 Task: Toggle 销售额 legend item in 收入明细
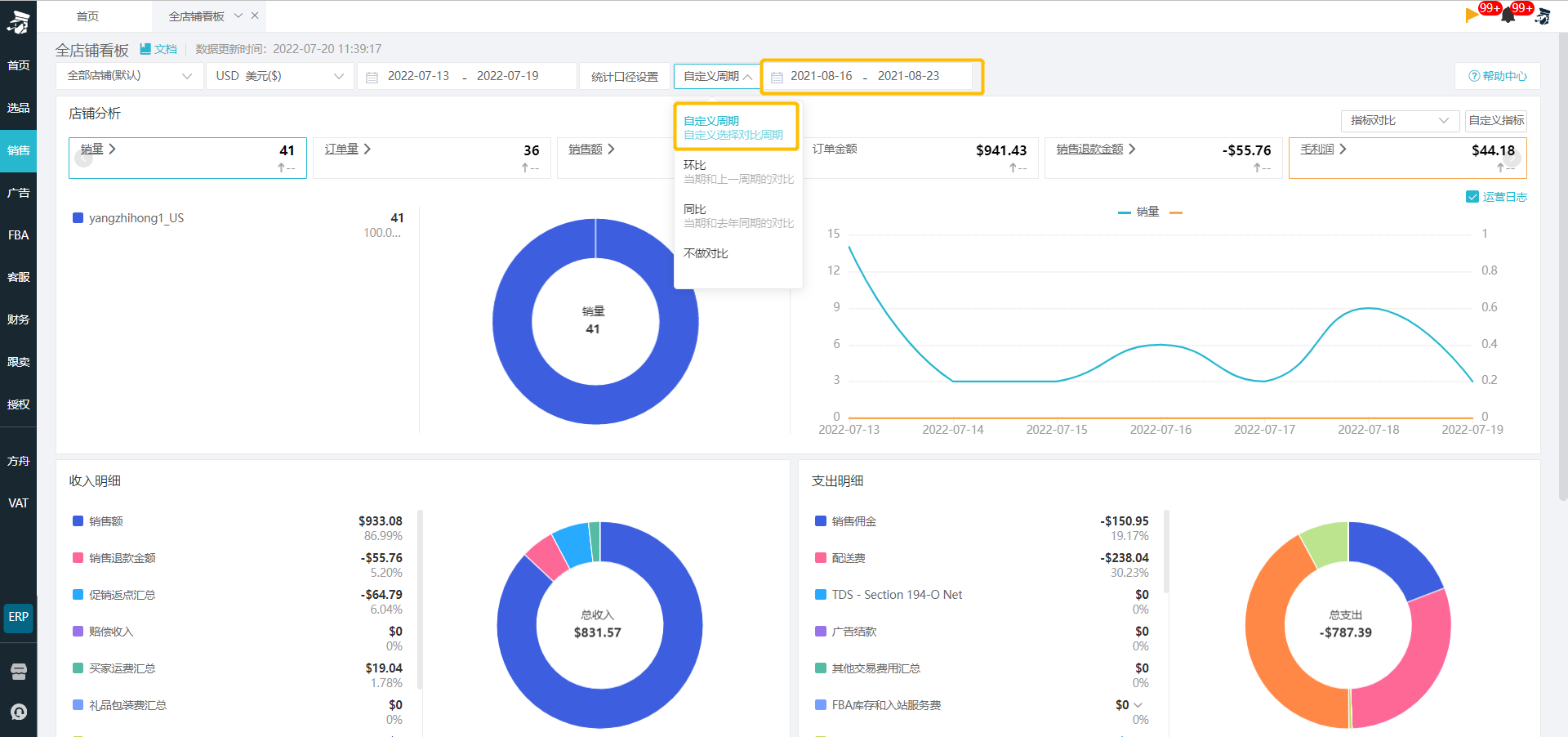[98, 521]
